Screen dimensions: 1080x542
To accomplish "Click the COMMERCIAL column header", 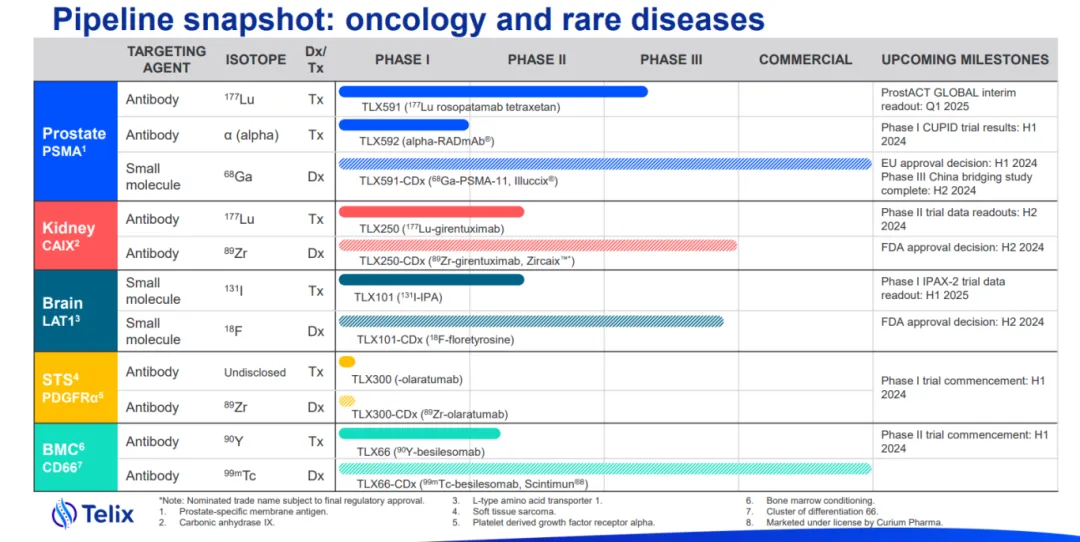I will click(805, 60).
